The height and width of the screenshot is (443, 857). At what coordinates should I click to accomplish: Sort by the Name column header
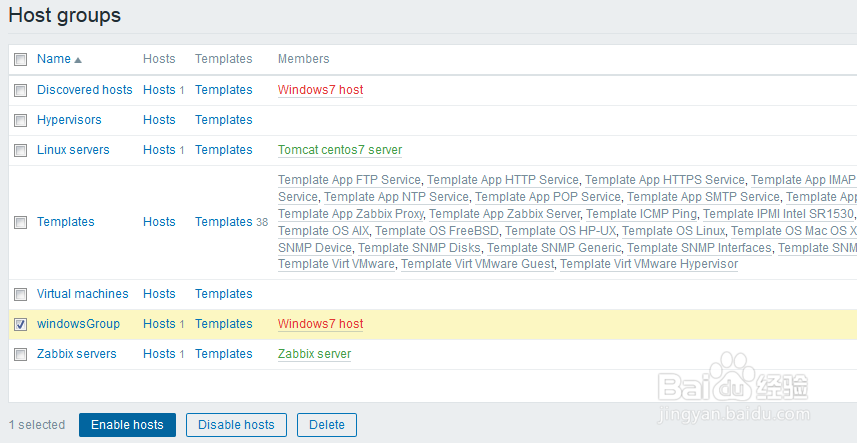click(x=54, y=59)
